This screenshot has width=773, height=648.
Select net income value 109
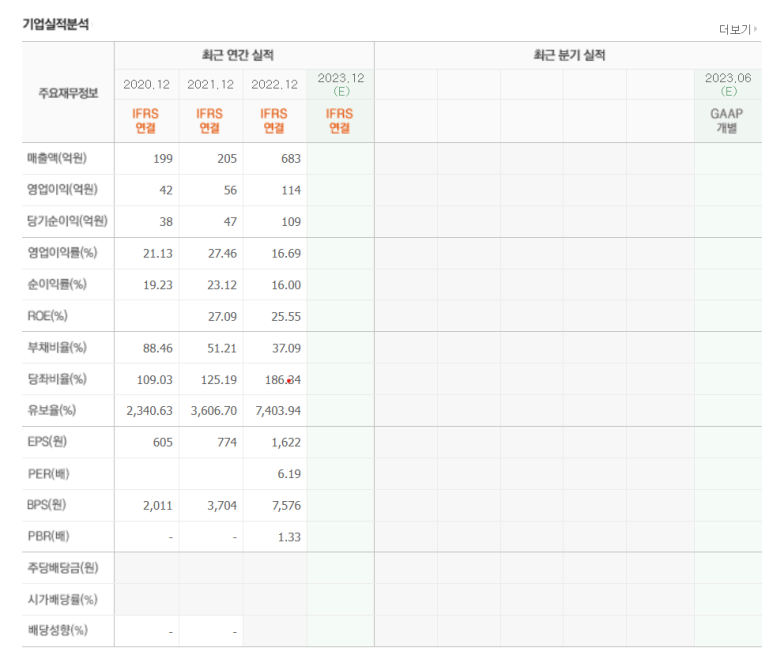[x=291, y=222]
